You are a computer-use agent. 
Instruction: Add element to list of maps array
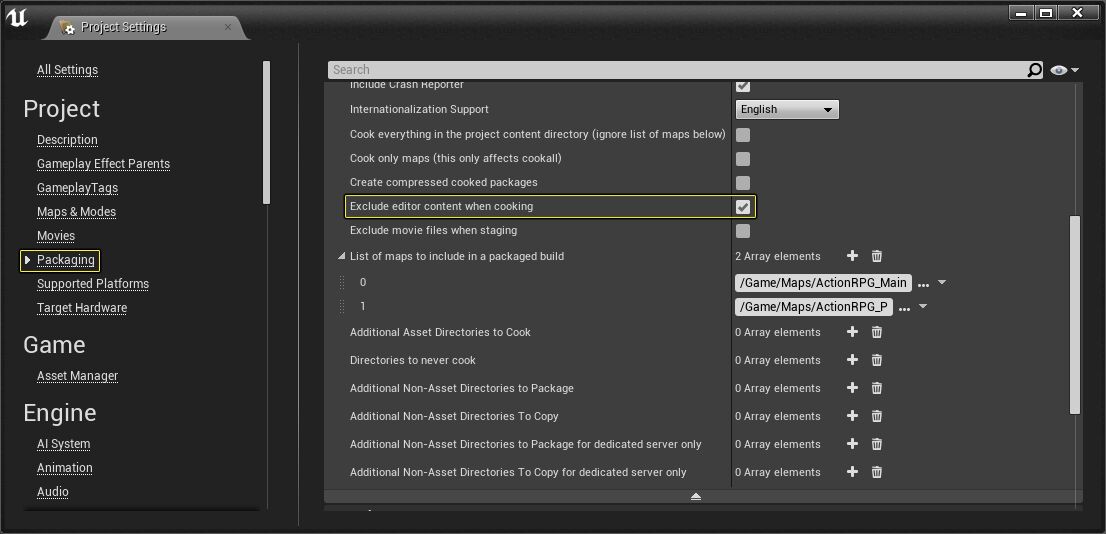pyautogui.click(x=852, y=256)
